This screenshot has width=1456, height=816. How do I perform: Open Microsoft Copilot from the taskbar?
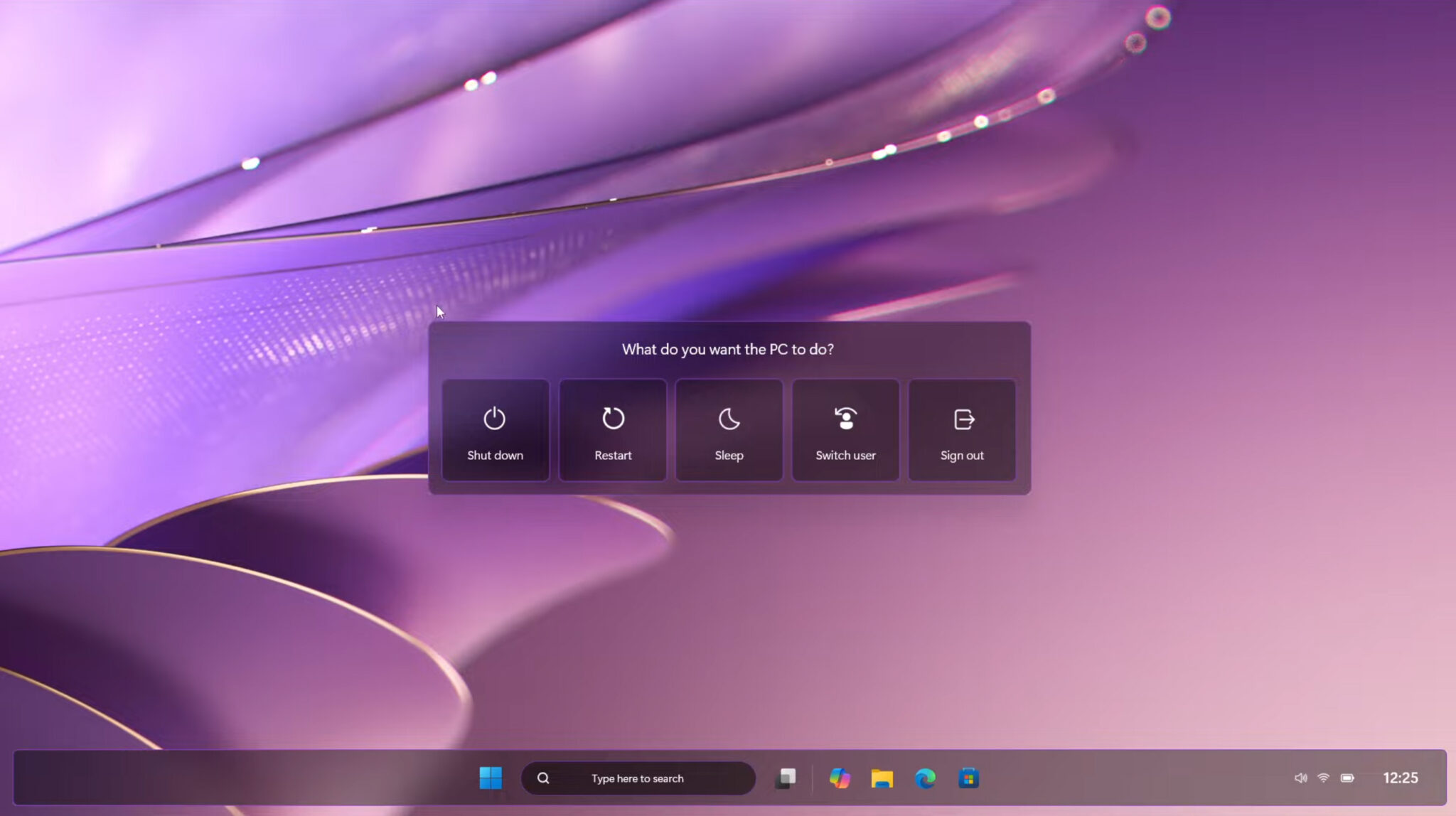tap(840, 778)
